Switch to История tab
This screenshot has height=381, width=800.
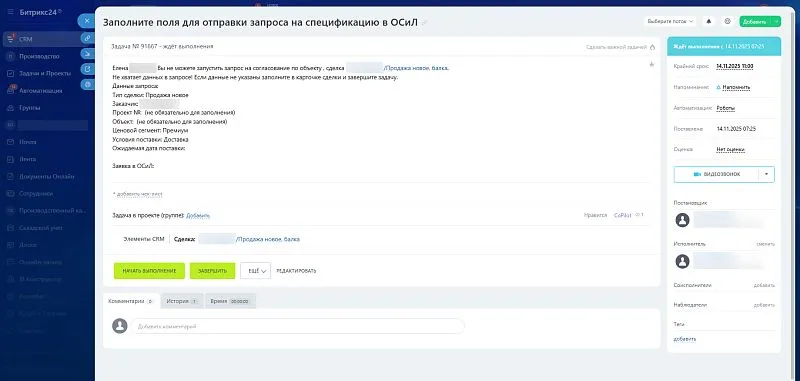pos(182,301)
